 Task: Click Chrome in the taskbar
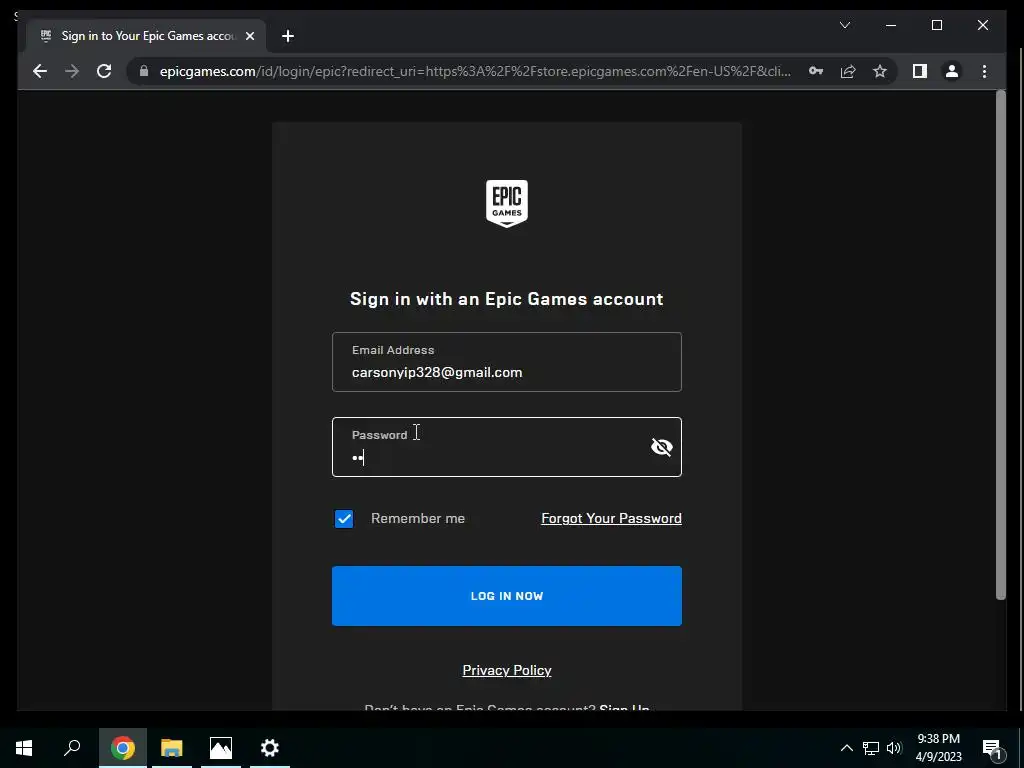click(123, 748)
